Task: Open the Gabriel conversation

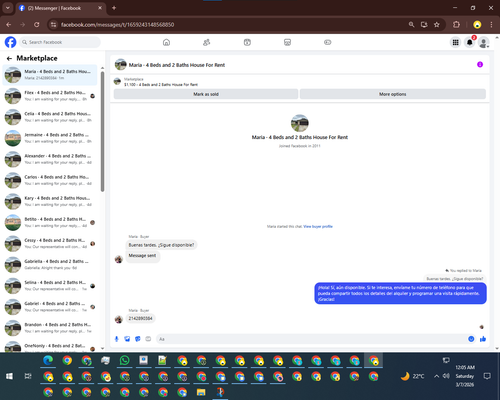Action: 50,307
